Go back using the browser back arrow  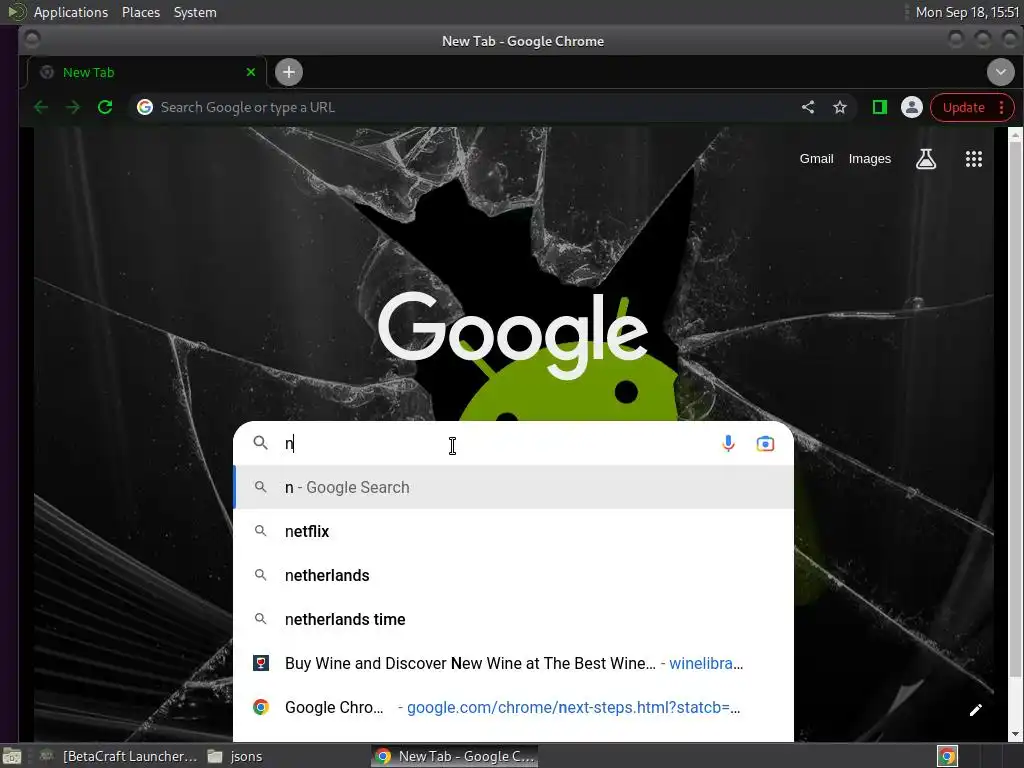40,107
